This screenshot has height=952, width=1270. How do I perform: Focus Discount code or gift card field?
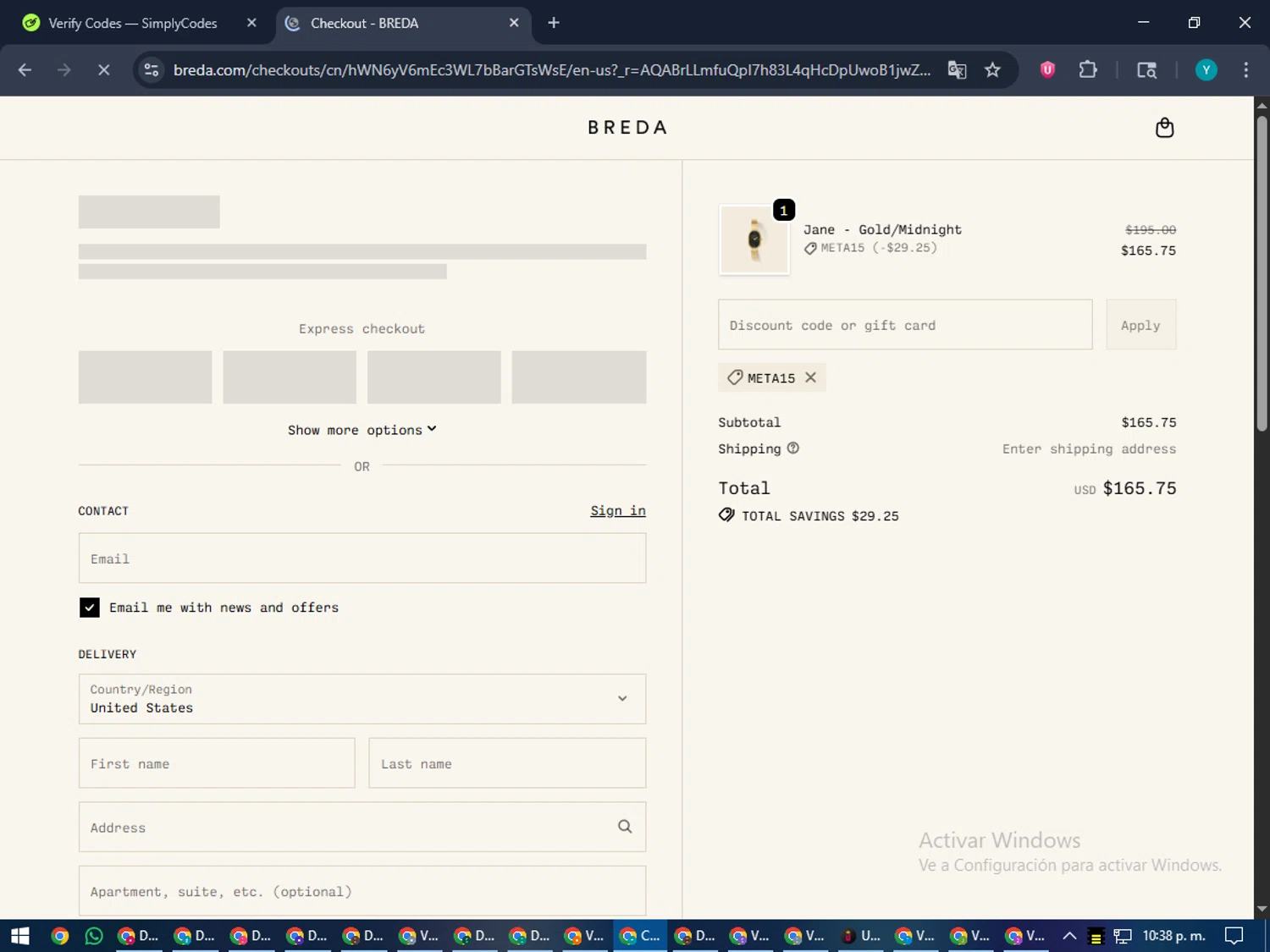(905, 325)
